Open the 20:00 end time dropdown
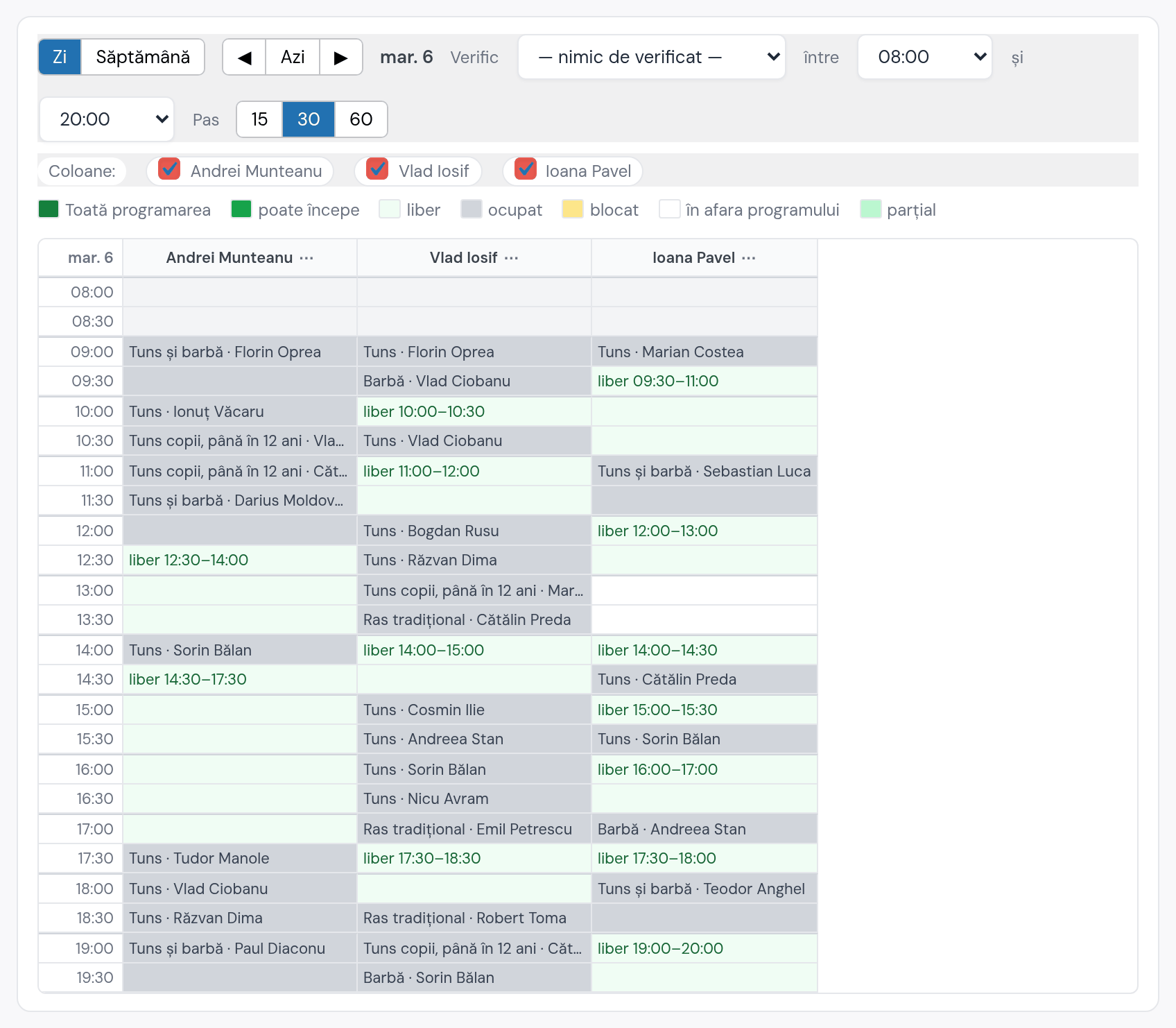Viewport: 1176px width, 1028px height. (107, 119)
